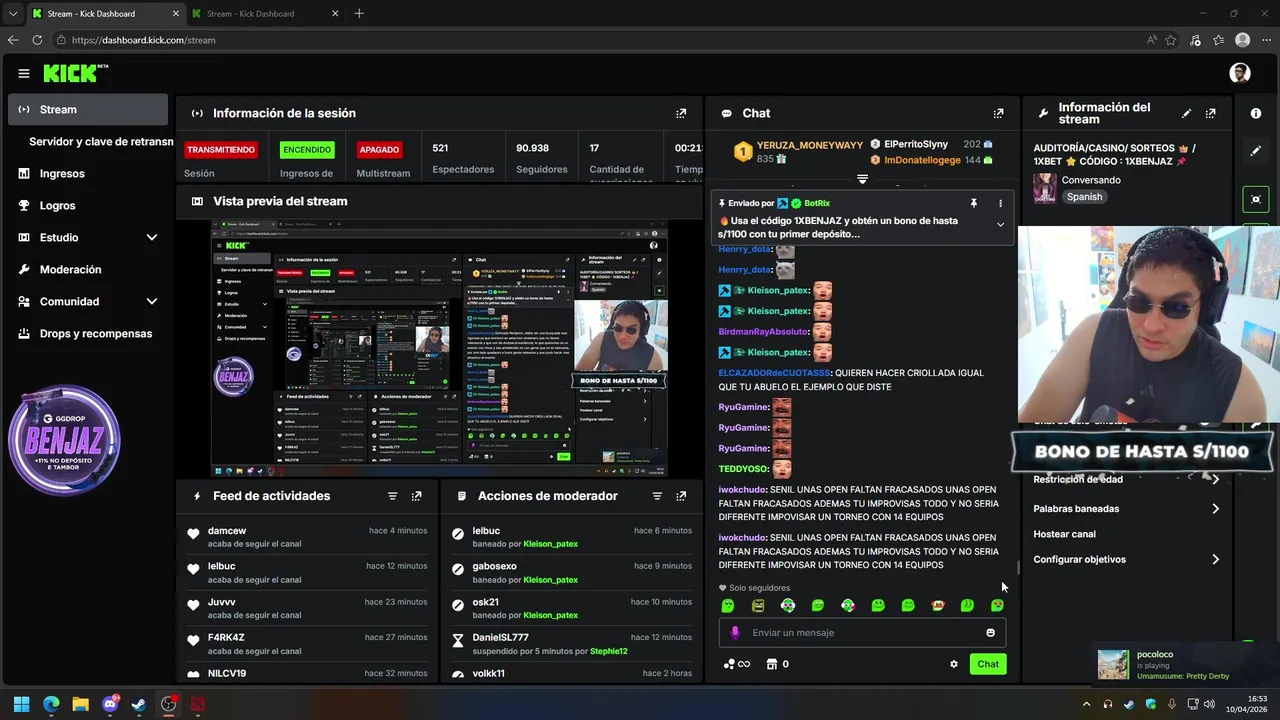Pop out the Feed de actividades panel
The width and height of the screenshot is (1280, 720).
click(x=417, y=496)
